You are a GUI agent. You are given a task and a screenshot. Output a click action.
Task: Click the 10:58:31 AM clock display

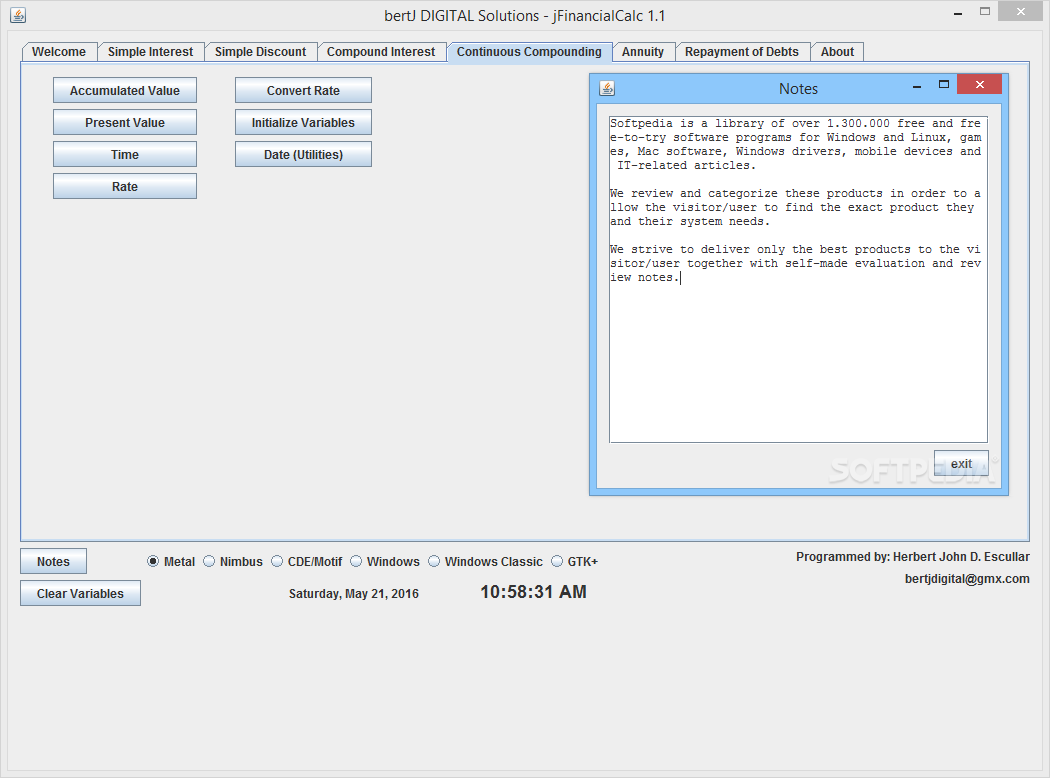(x=534, y=592)
